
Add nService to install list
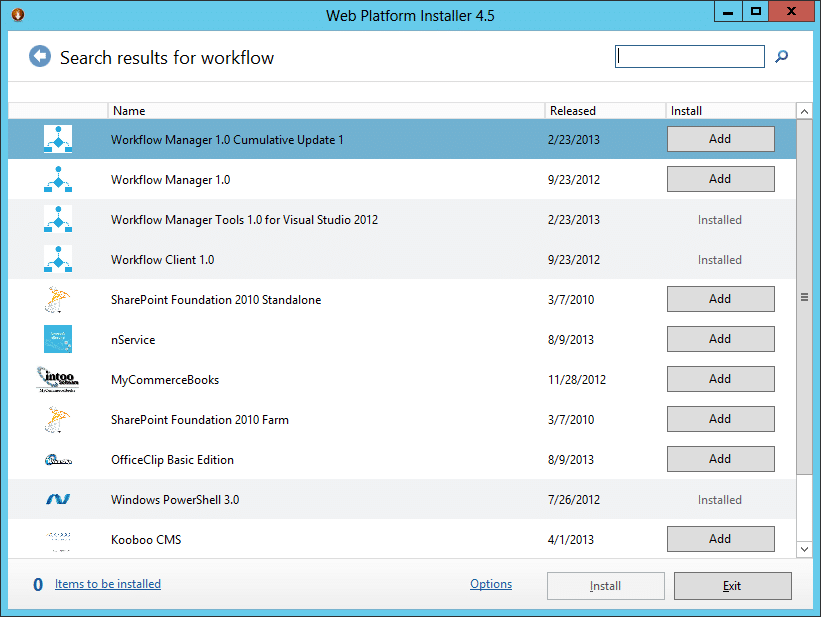[x=720, y=339]
